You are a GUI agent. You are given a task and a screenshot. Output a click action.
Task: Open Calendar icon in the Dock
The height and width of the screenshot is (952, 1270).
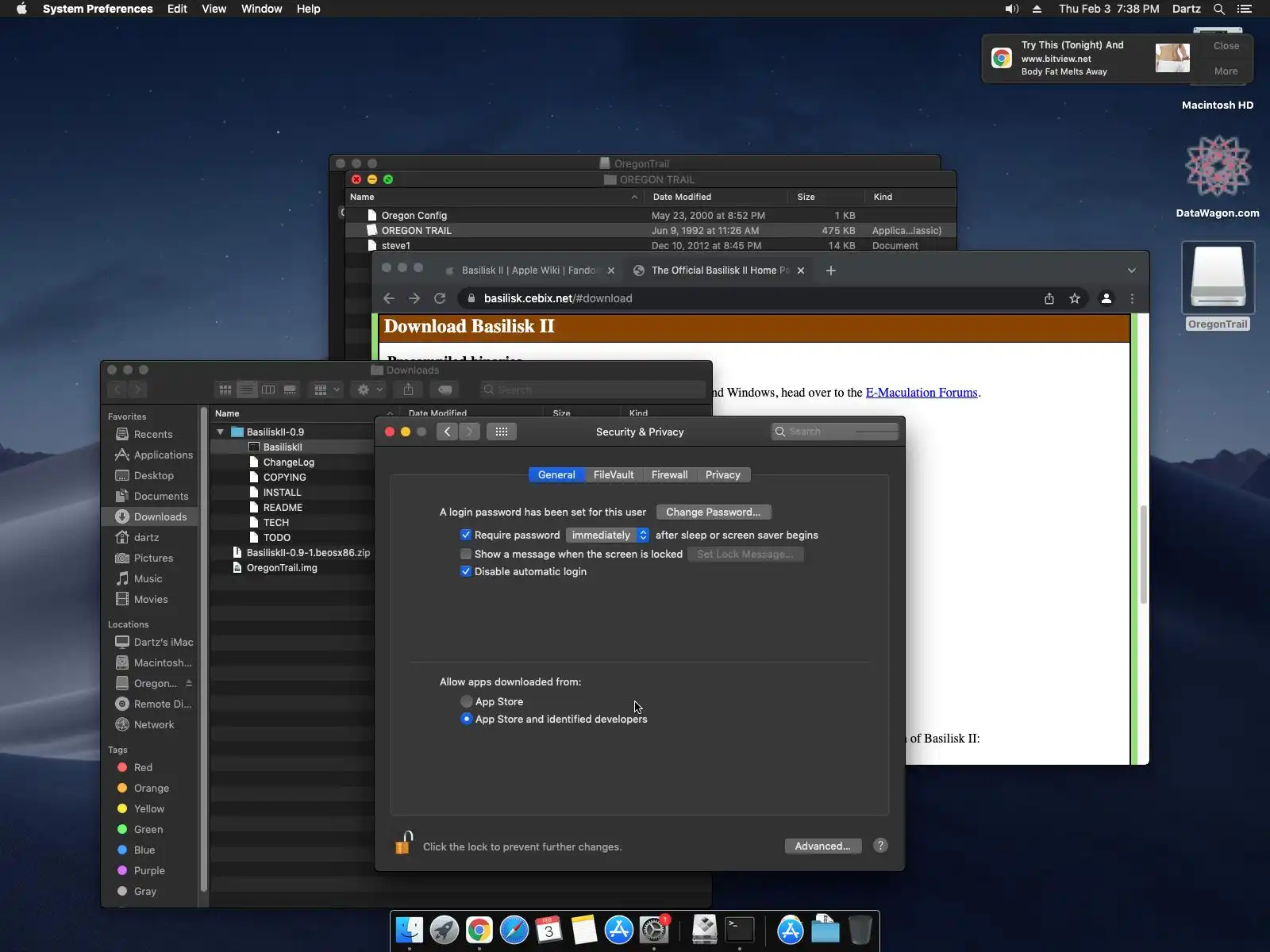coord(548,930)
